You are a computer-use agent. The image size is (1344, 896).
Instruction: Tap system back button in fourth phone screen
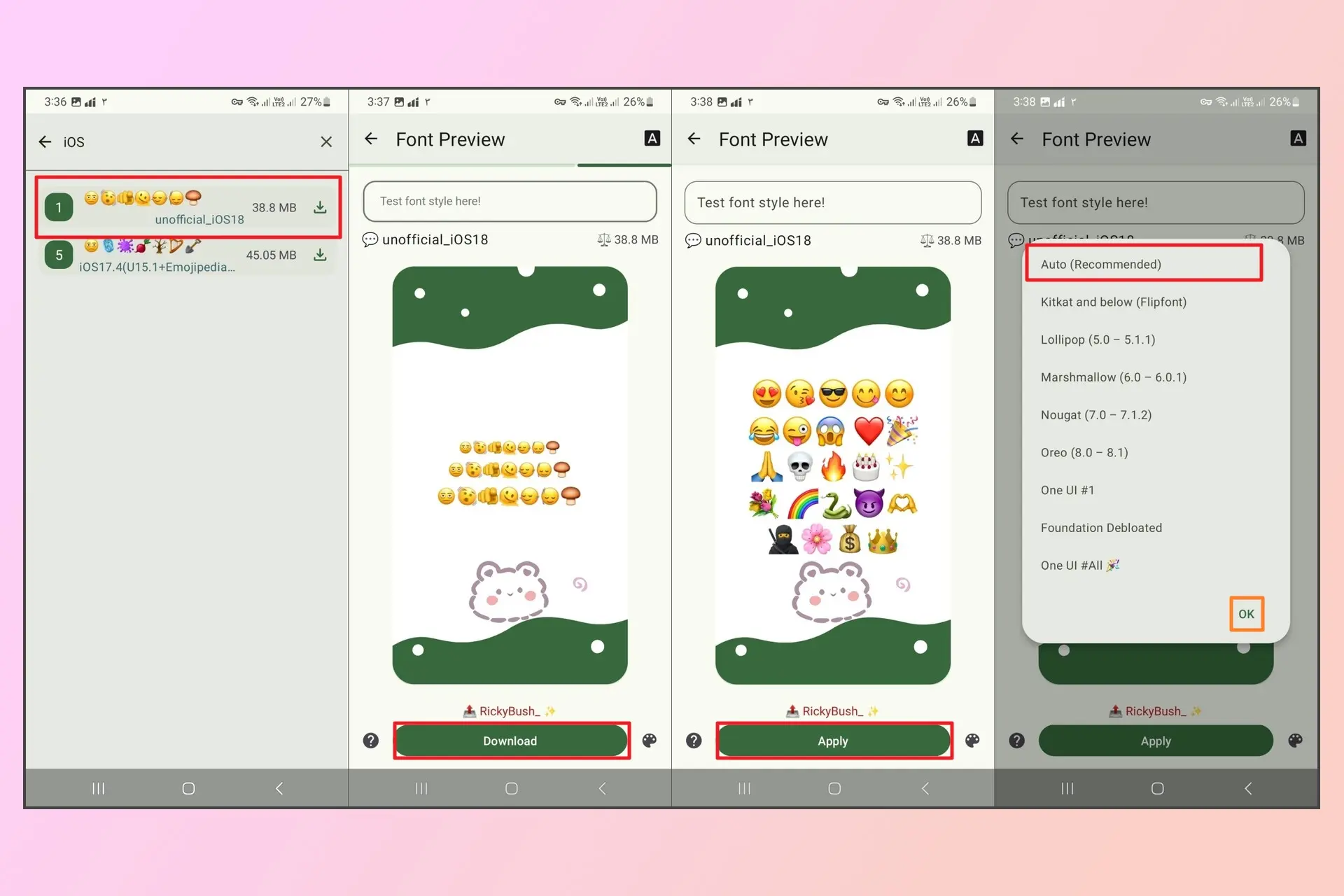[1248, 789]
